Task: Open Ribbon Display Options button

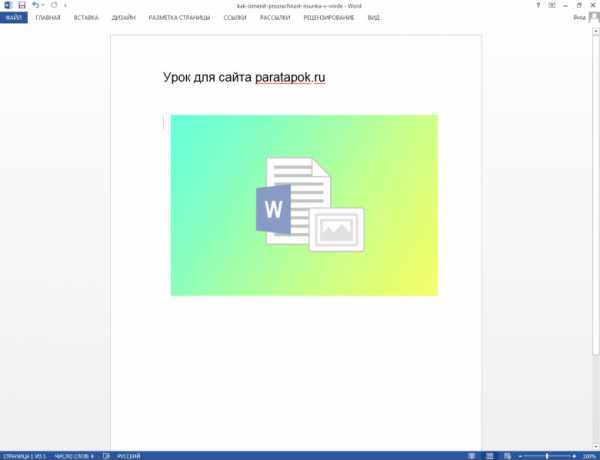Action: (x=552, y=5)
